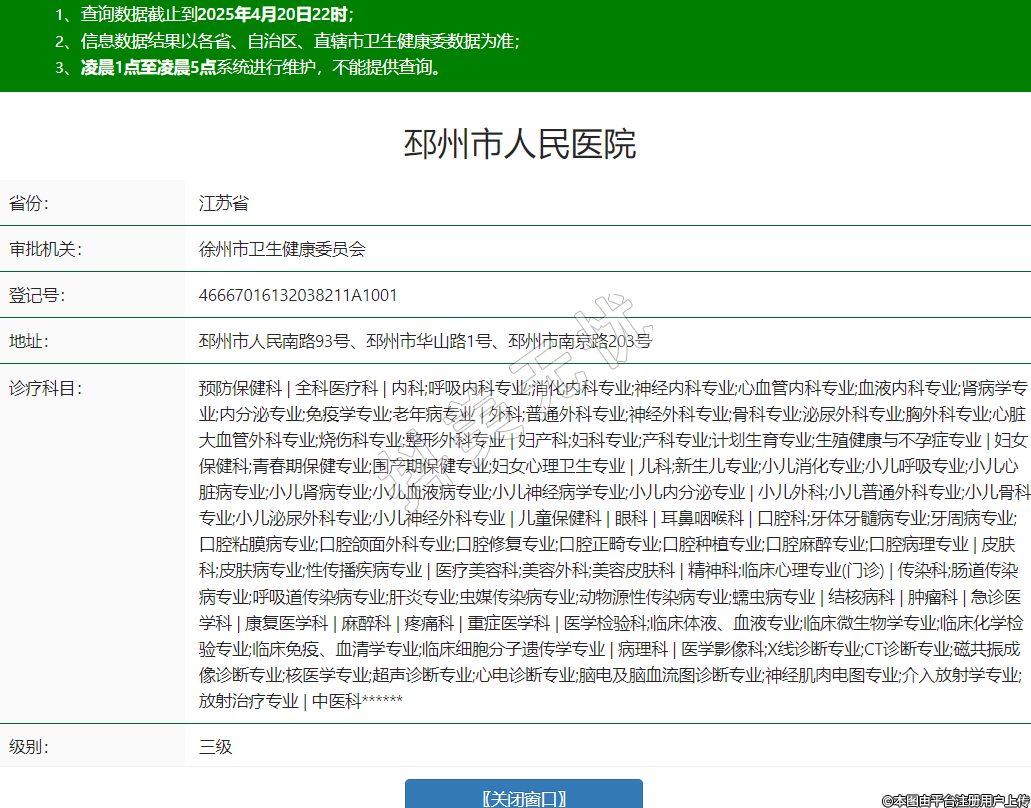Click the hospital title 邳州市人民医院

click(x=519, y=144)
